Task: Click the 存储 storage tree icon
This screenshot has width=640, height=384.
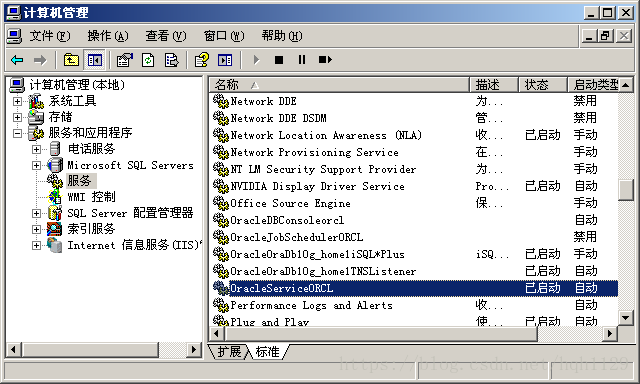Action: [36, 117]
